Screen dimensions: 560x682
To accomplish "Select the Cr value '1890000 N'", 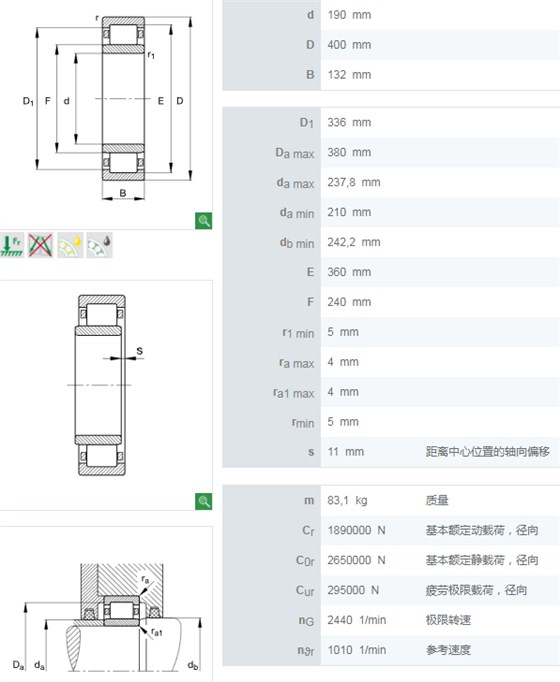I will [x=357, y=531].
